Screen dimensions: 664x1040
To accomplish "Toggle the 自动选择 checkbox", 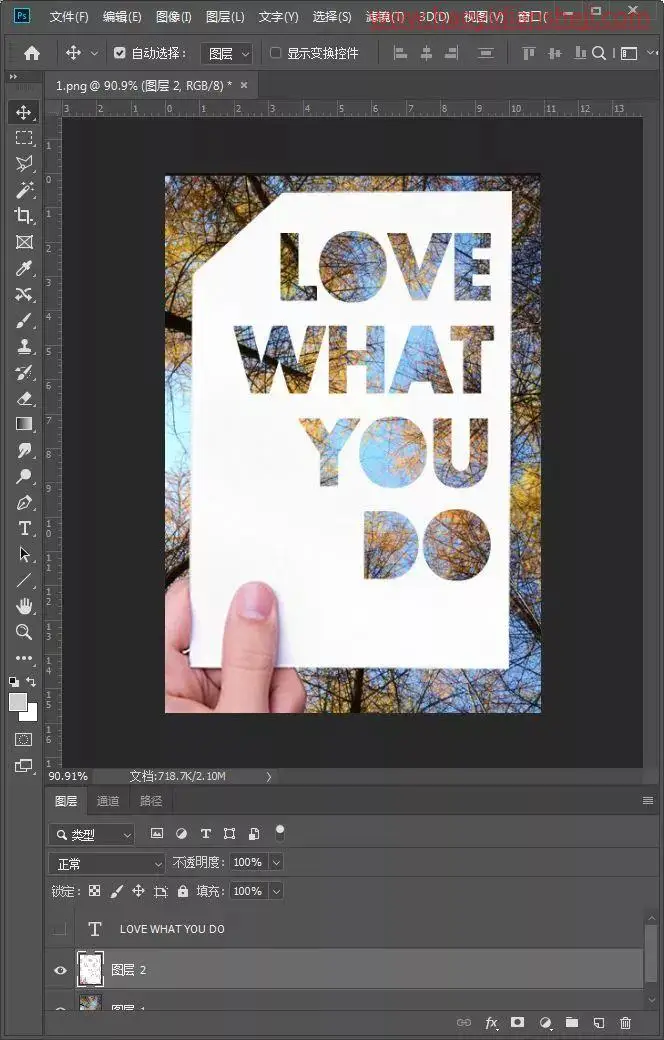I will pyautogui.click(x=119, y=53).
